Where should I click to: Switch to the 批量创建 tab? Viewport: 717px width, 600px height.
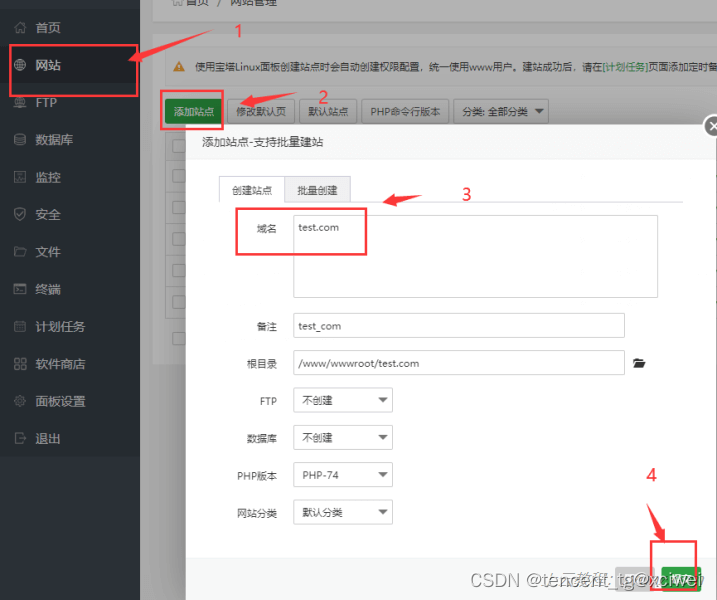click(317, 189)
